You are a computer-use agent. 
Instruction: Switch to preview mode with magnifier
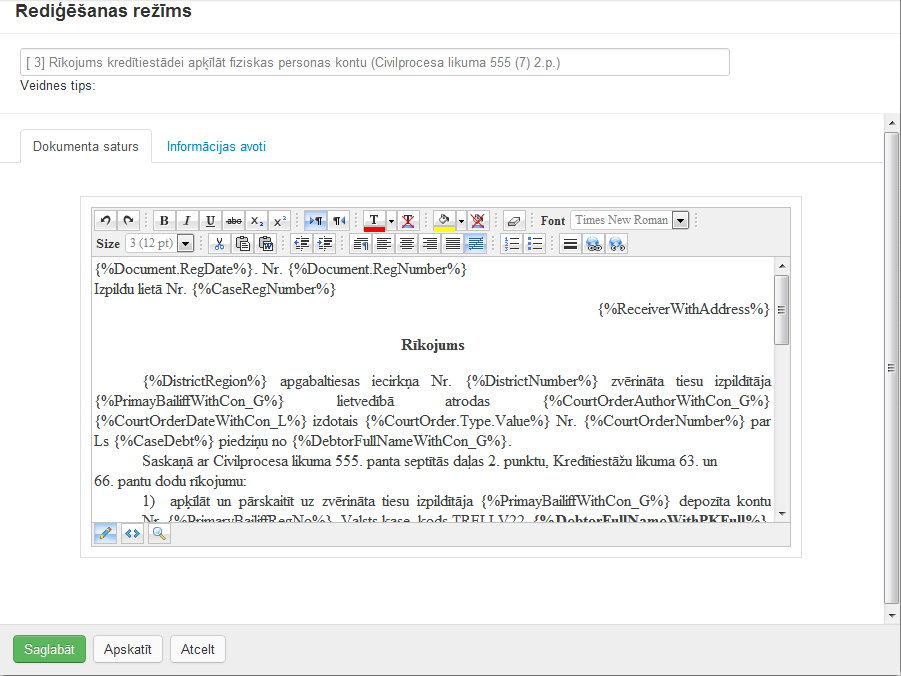click(x=158, y=534)
